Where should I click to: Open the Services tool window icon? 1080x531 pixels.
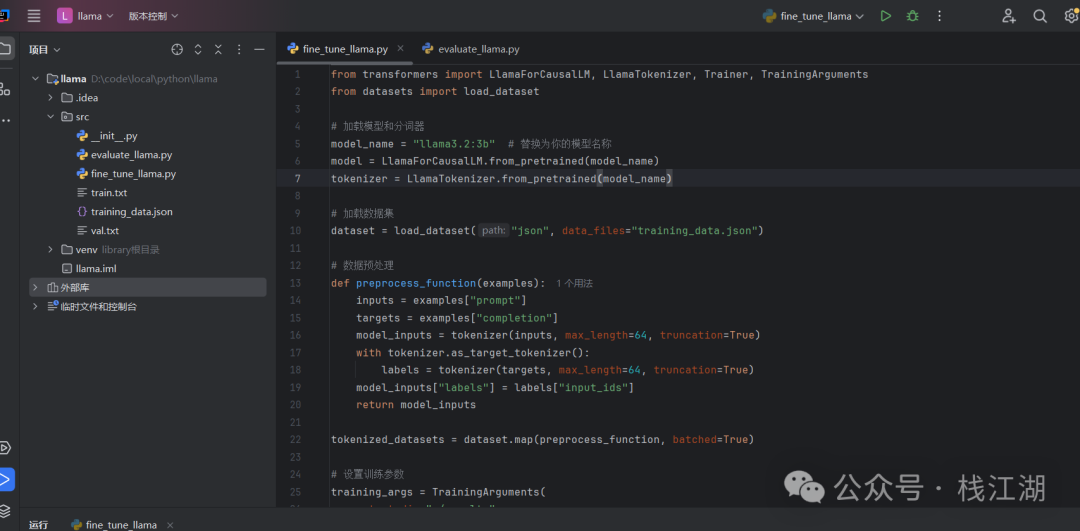(x=5, y=448)
